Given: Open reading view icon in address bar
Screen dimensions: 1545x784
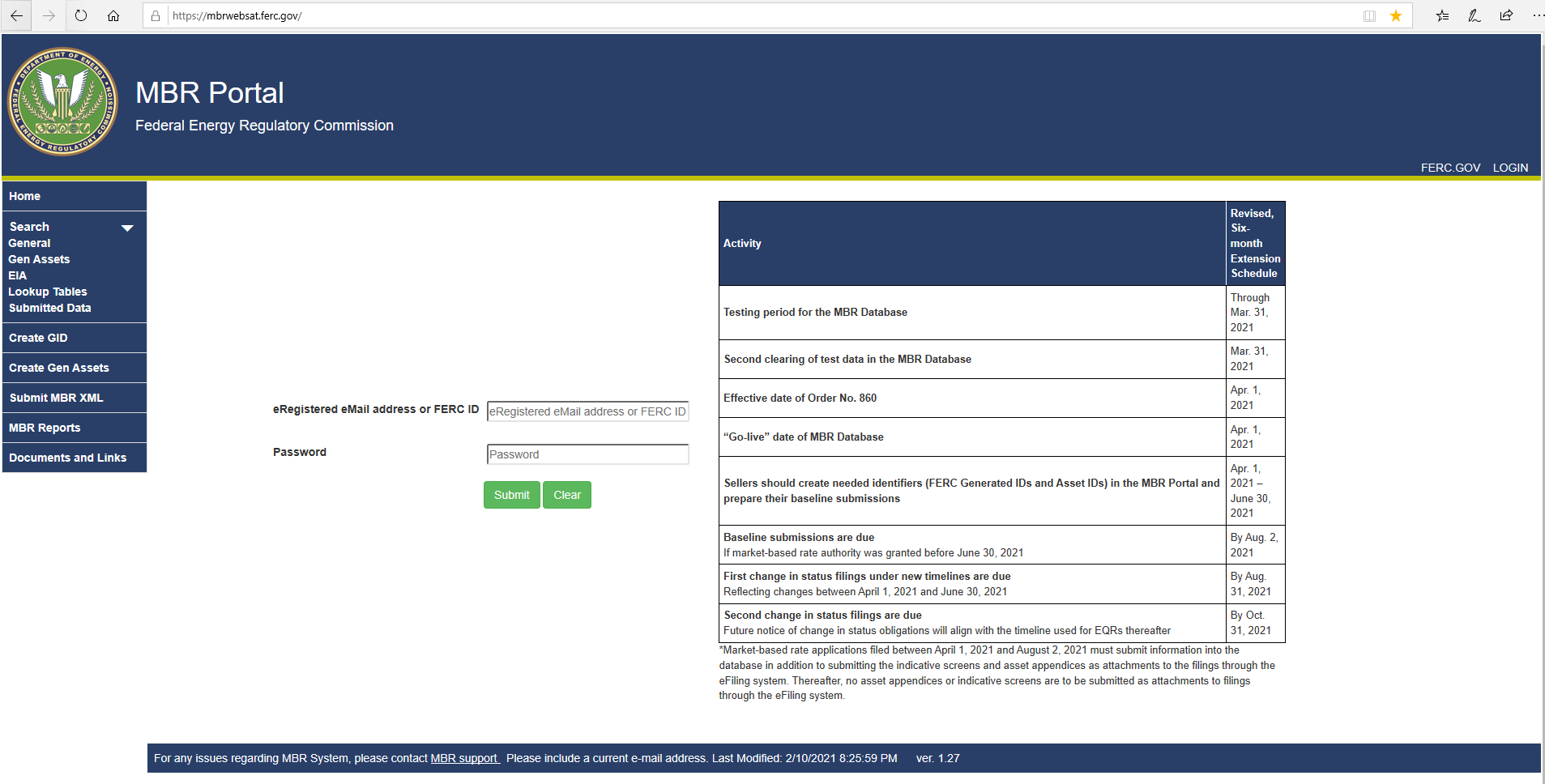Looking at the screenshot, I should pos(1369,15).
